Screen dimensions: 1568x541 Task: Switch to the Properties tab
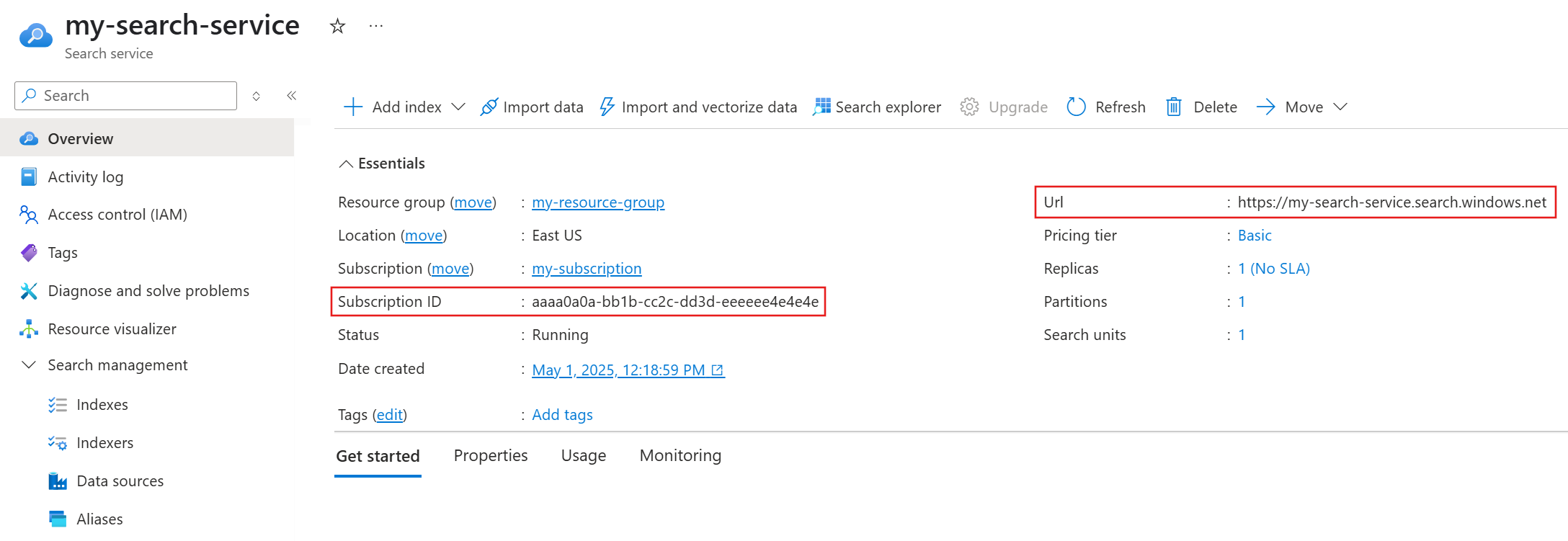tap(491, 456)
